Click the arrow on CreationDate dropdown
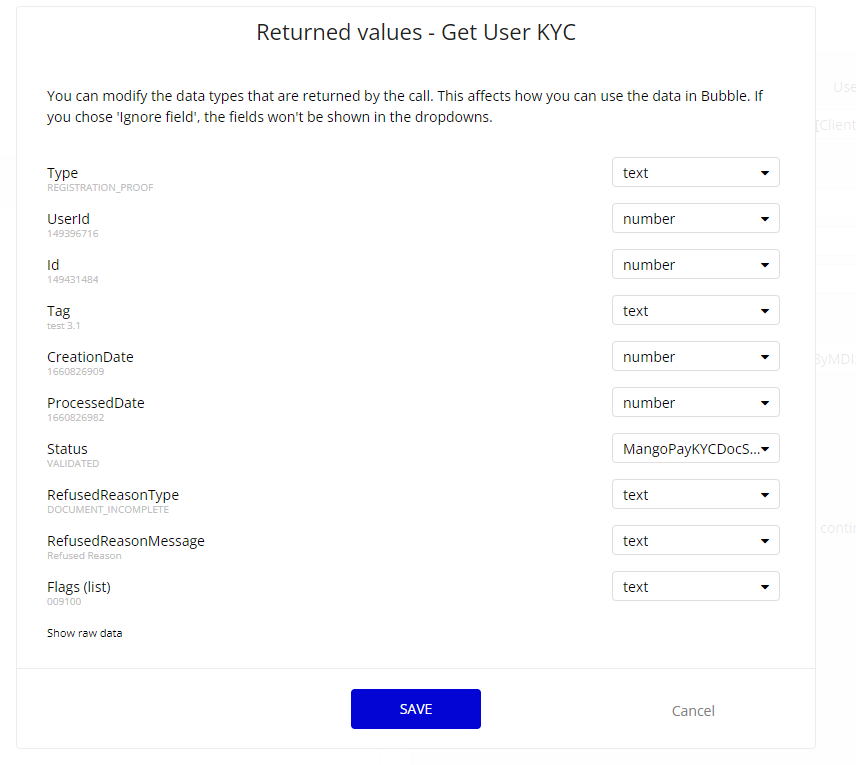 pyautogui.click(x=765, y=357)
